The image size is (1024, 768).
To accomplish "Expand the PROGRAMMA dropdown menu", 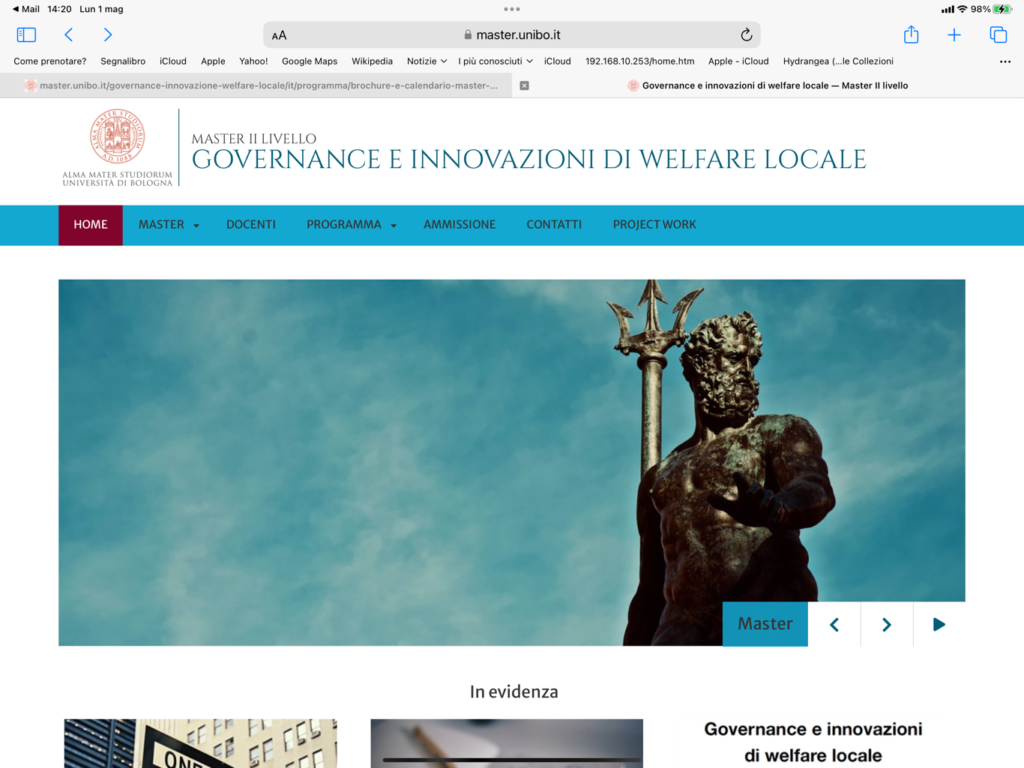I will click(x=351, y=225).
